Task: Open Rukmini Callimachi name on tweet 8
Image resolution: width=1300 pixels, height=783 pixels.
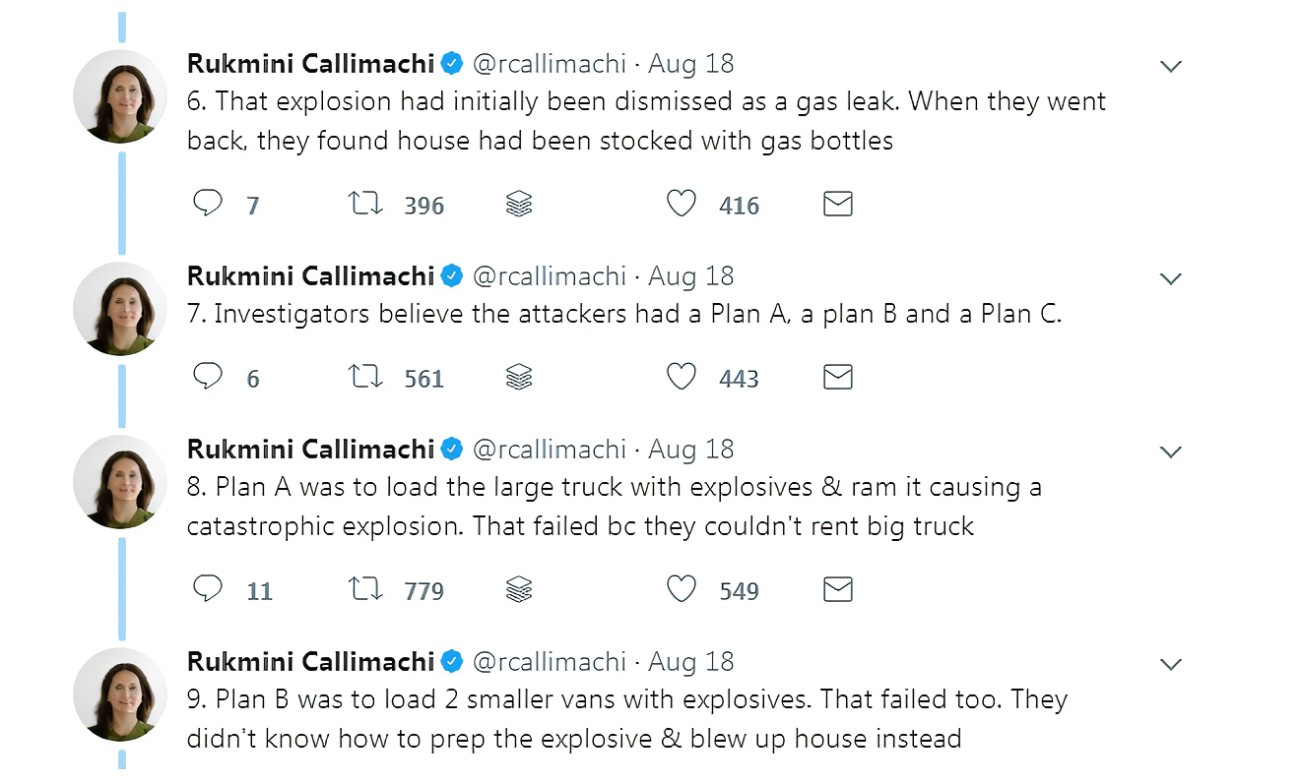Action: [x=310, y=449]
